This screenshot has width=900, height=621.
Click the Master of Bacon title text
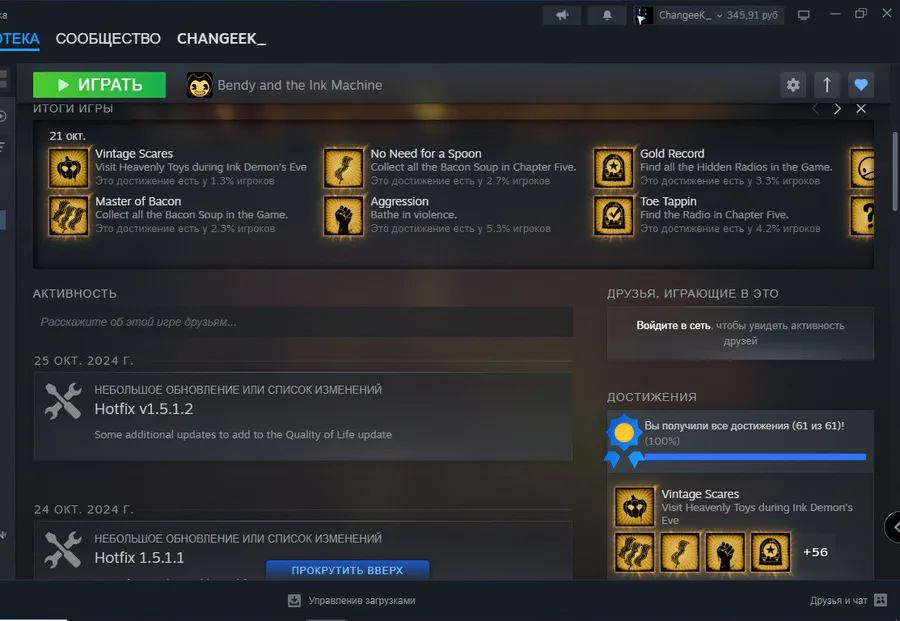(138, 201)
